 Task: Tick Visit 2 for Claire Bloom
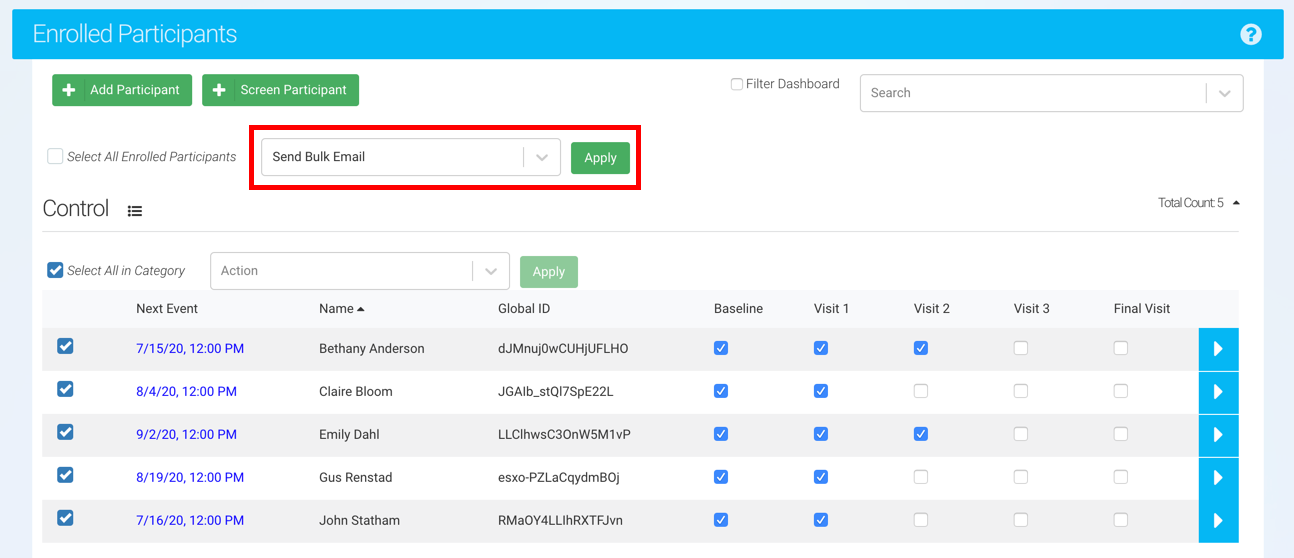click(x=921, y=391)
